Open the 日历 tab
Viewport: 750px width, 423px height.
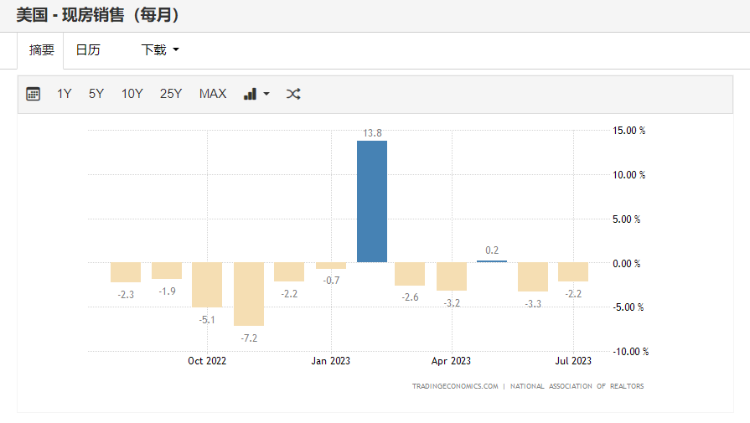88,50
